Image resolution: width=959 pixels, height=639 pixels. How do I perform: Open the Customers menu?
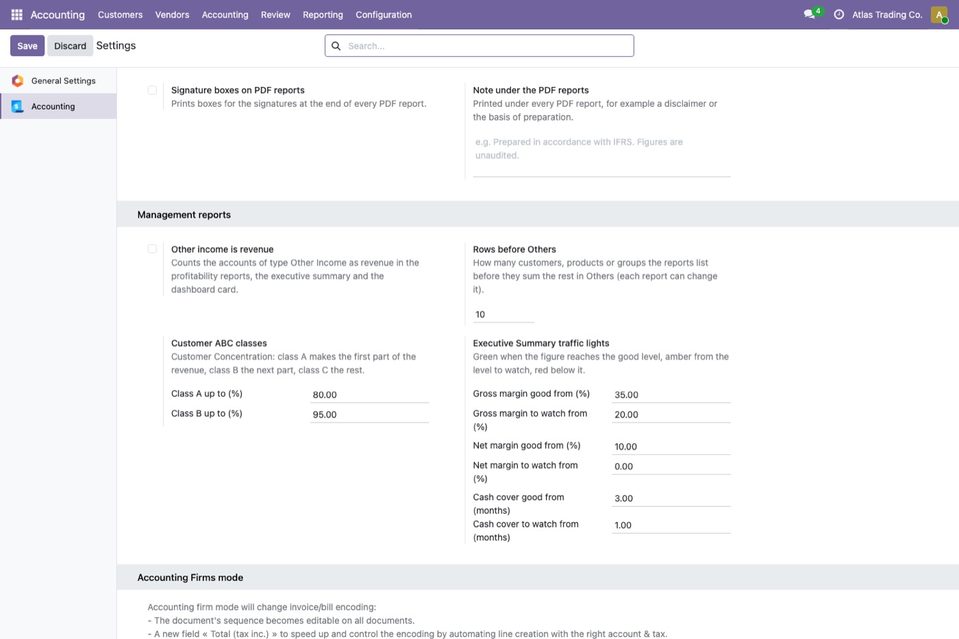coord(120,15)
